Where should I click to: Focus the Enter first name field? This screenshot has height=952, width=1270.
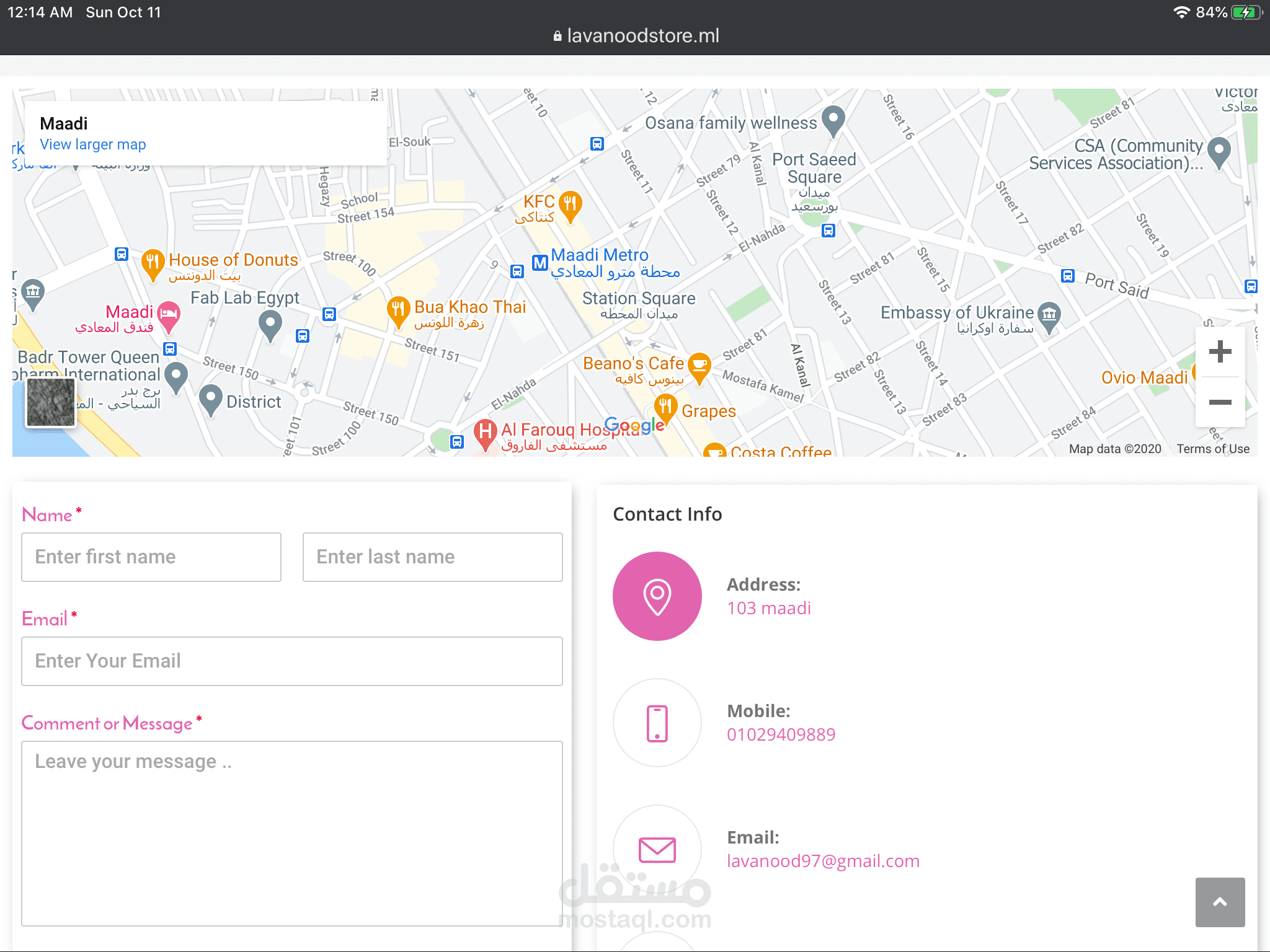[151, 557]
